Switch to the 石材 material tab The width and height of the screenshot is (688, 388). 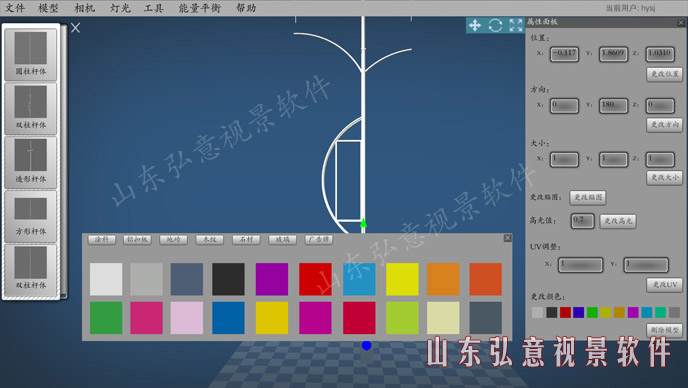247,239
